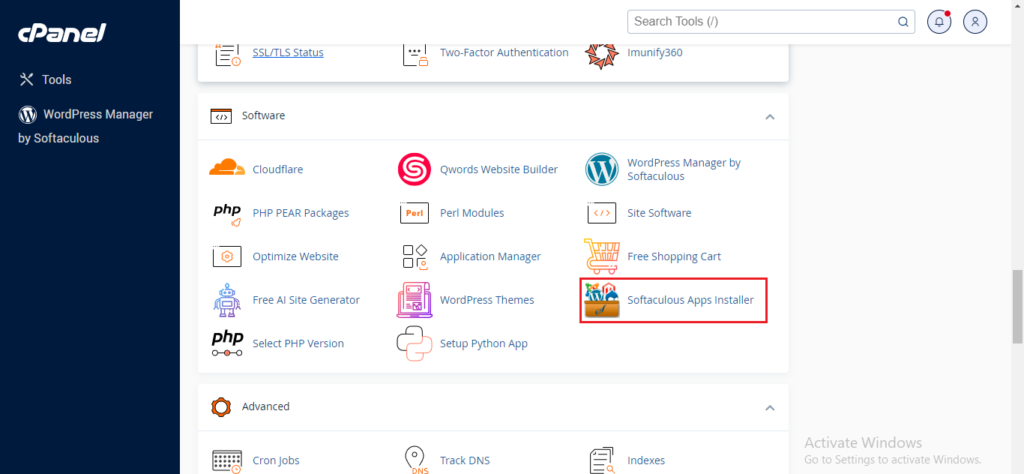Open the Select PHP Version link
The width and height of the screenshot is (1024, 474).
pos(298,343)
